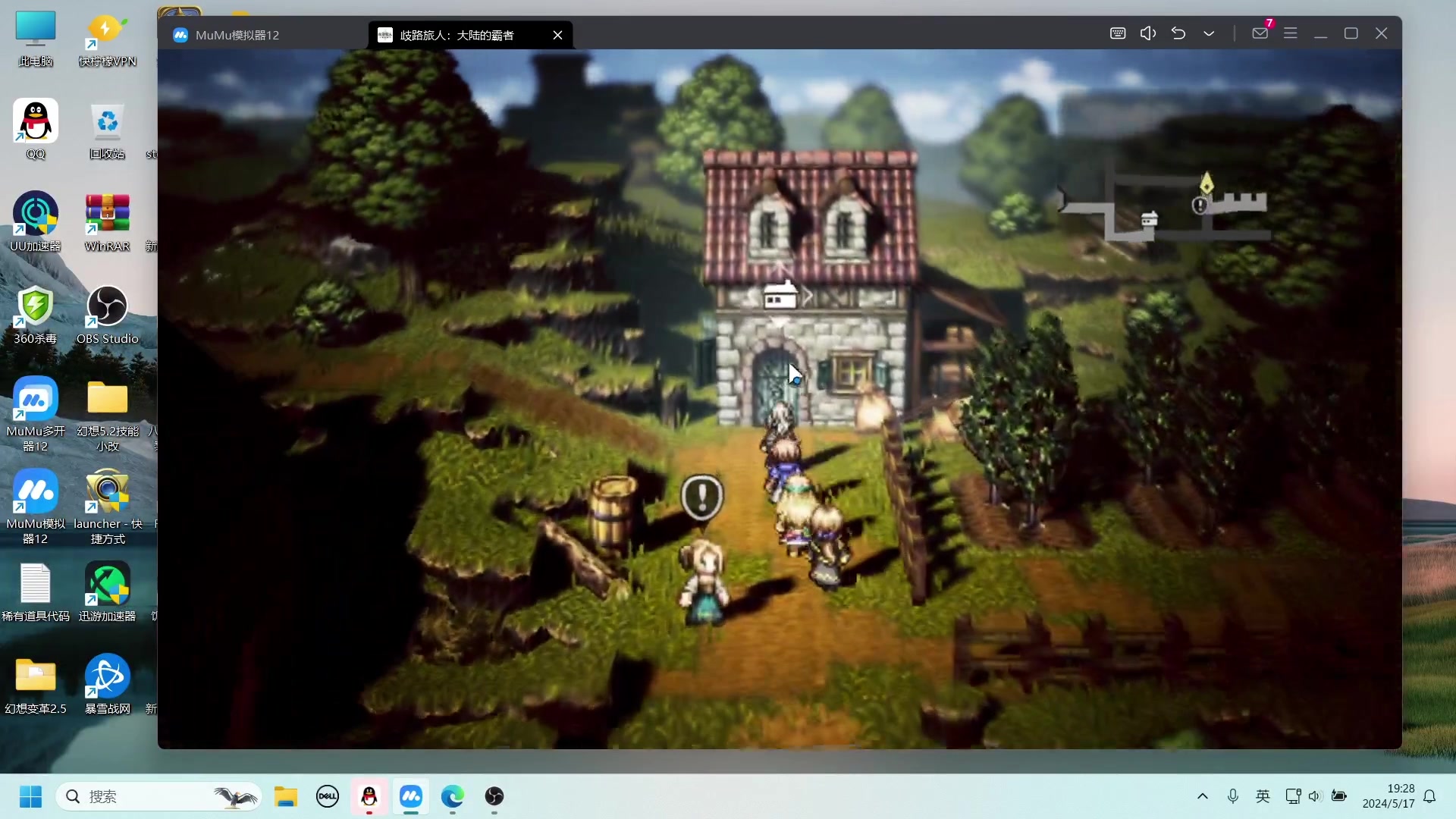The image size is (1456, 819).
Task: Open 迅游加速器 desktop shortcut
Action: pos(108,593)
